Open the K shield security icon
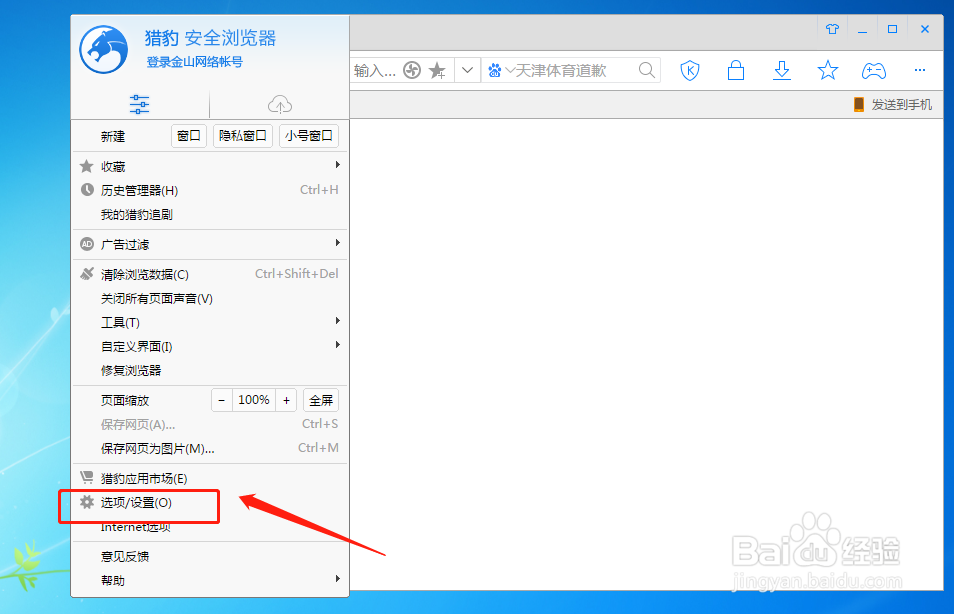The image size is (954, 614). click(x=689, y=71)
